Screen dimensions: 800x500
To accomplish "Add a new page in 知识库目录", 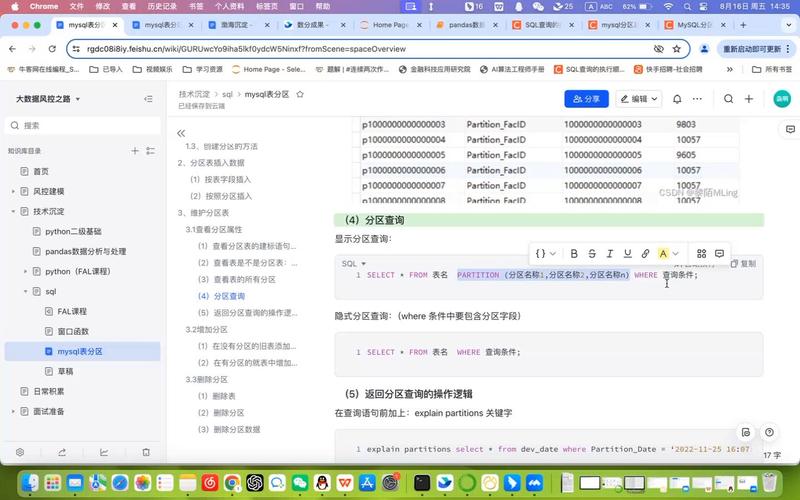I will [135, 151].
